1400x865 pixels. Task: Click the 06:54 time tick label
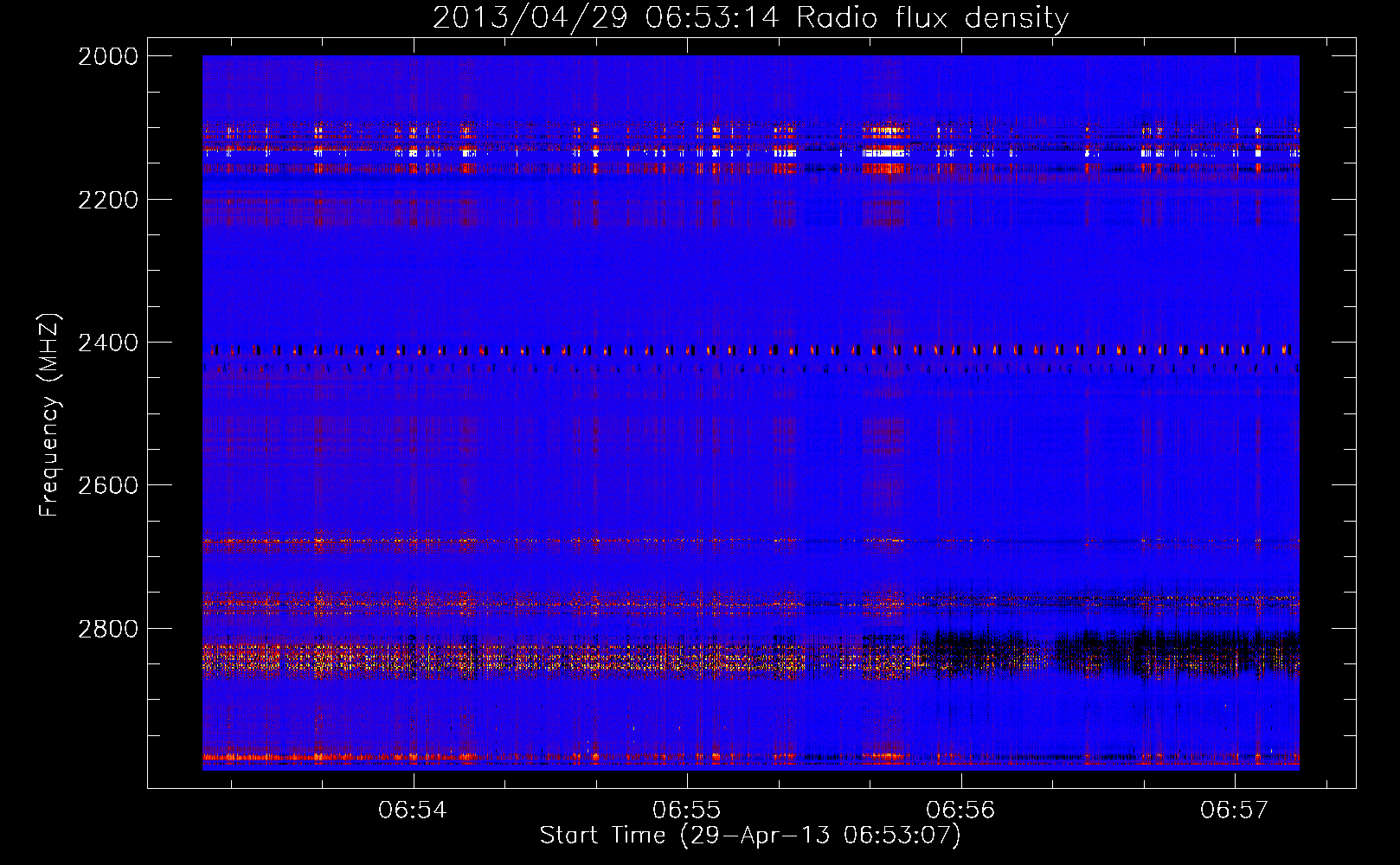tap(413, 811)
